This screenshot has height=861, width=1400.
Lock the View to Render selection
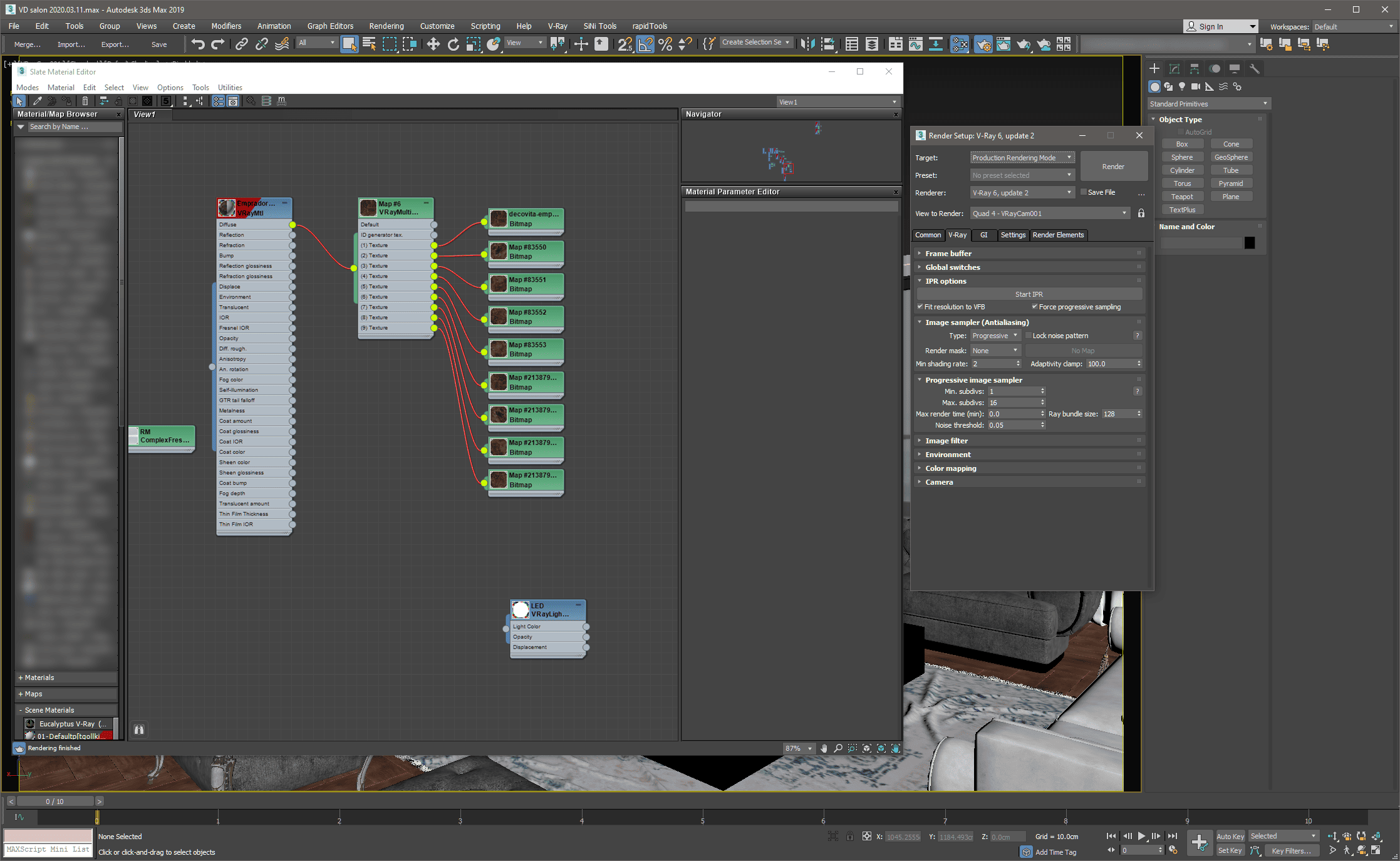tap(1141, 214)
